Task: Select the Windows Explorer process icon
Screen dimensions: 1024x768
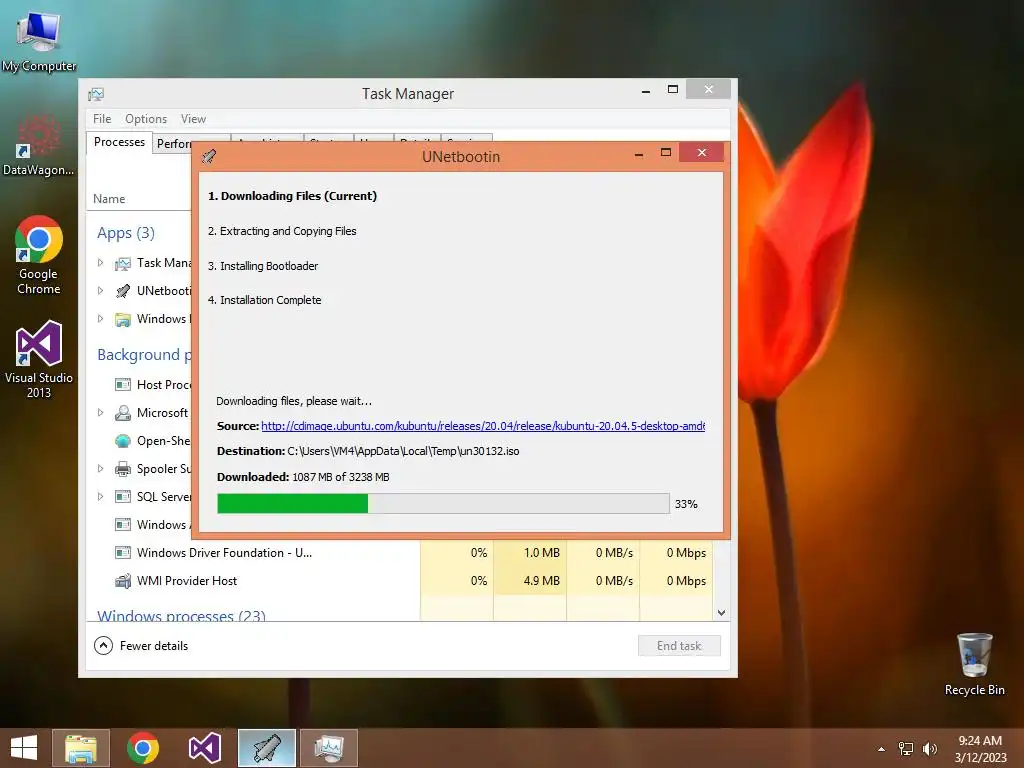Action: pyautogui.click(x=123, y=319)
